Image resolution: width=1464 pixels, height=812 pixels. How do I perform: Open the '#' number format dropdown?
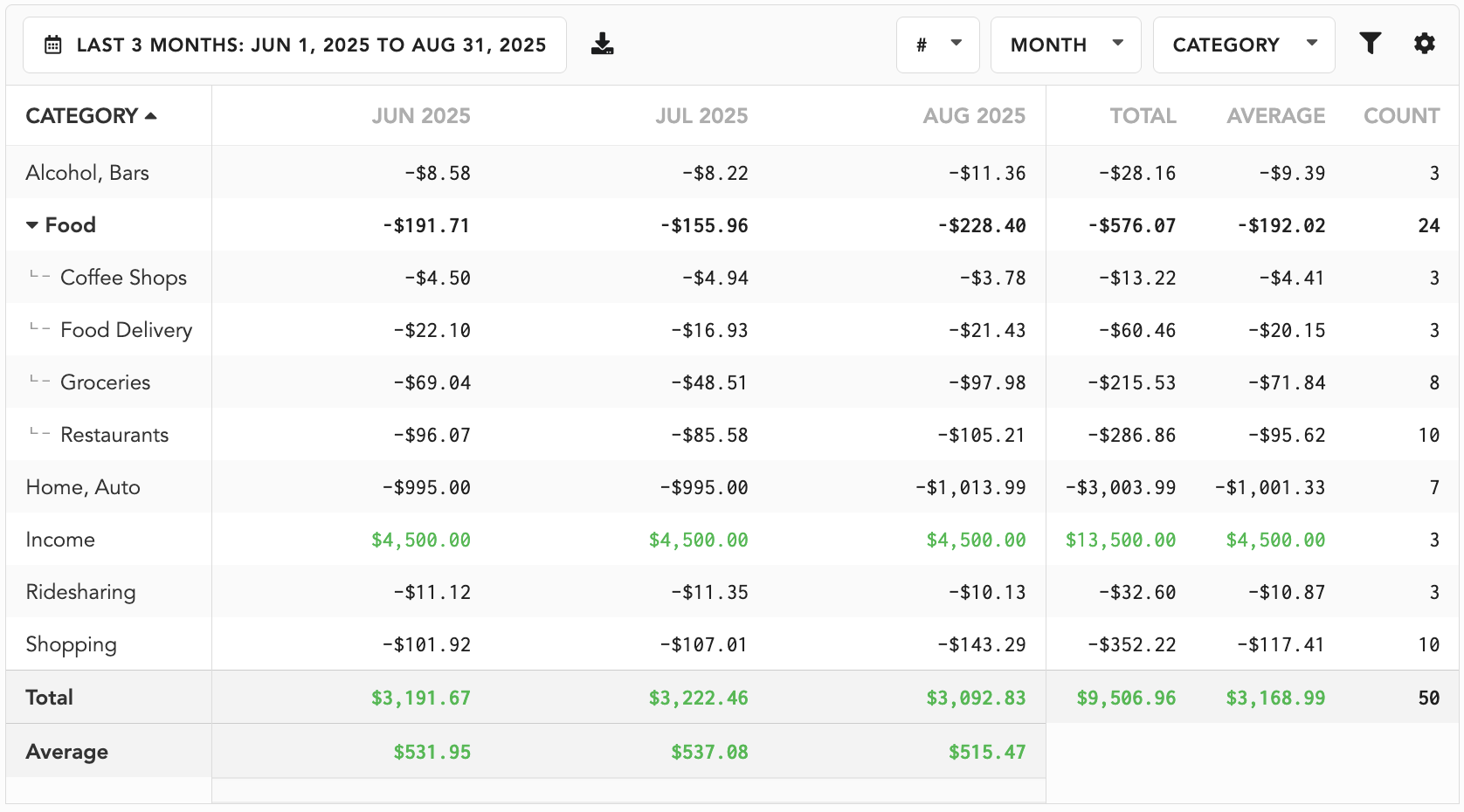pyautogui.click(x=937, y=43)
